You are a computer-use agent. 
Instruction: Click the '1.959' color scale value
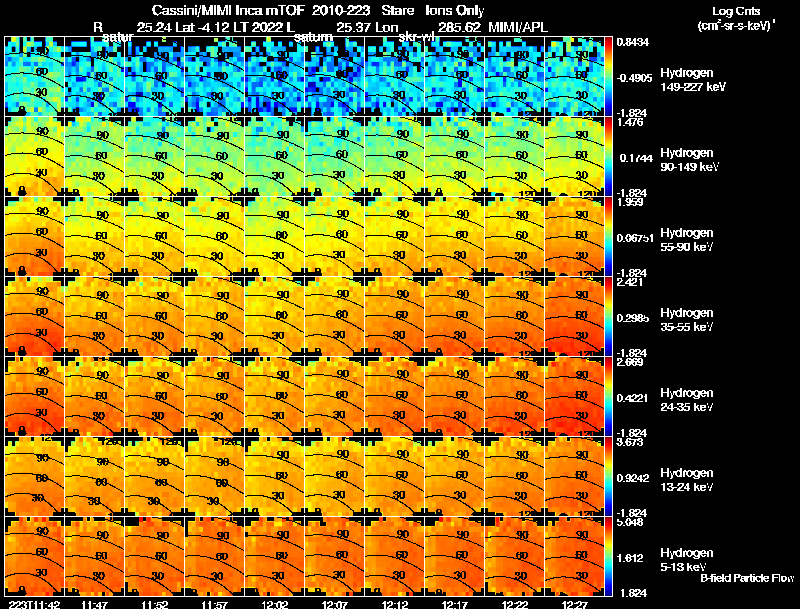(630, 202)
